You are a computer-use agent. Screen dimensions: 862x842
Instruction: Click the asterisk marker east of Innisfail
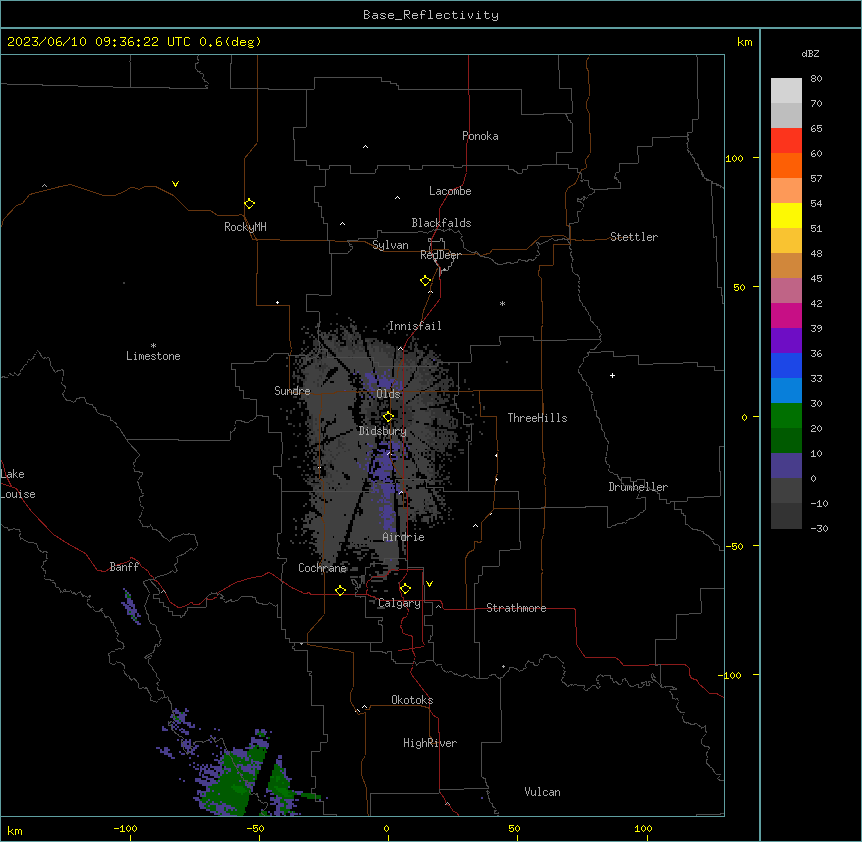click(x=502, y=303)
